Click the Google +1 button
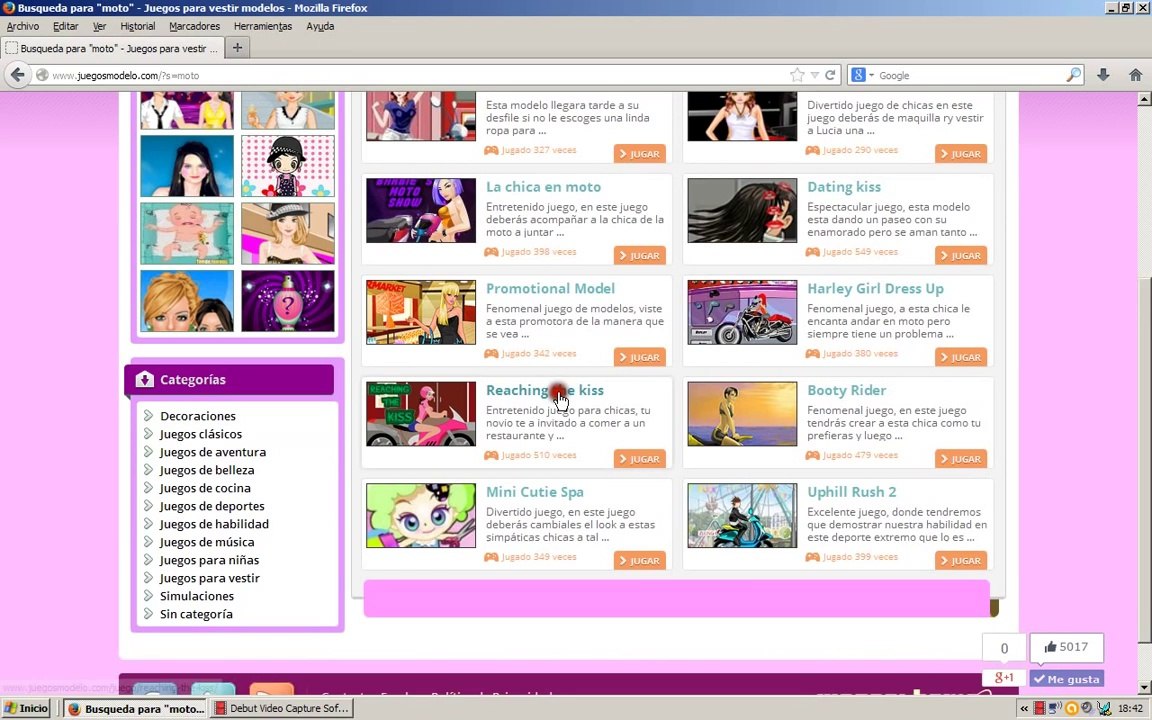Screen dimensions: 1152x720 (x=1004, y=677)
